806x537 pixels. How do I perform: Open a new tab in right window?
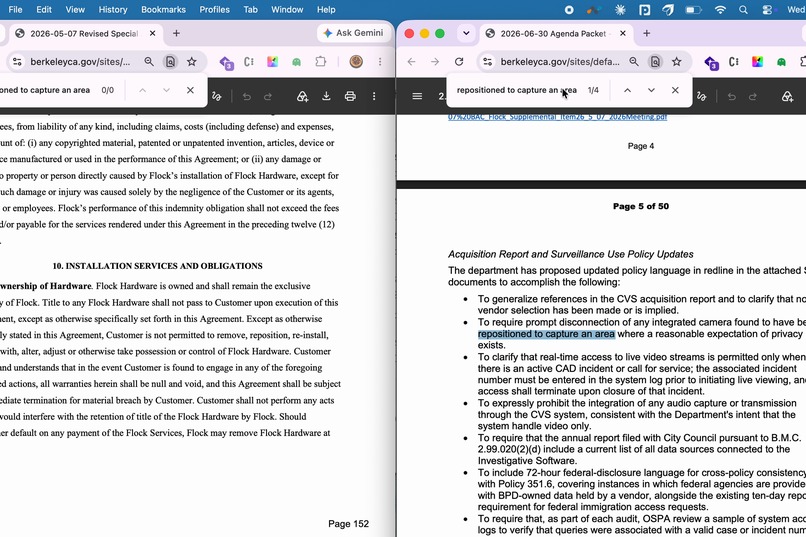click(x=647, y=33)
